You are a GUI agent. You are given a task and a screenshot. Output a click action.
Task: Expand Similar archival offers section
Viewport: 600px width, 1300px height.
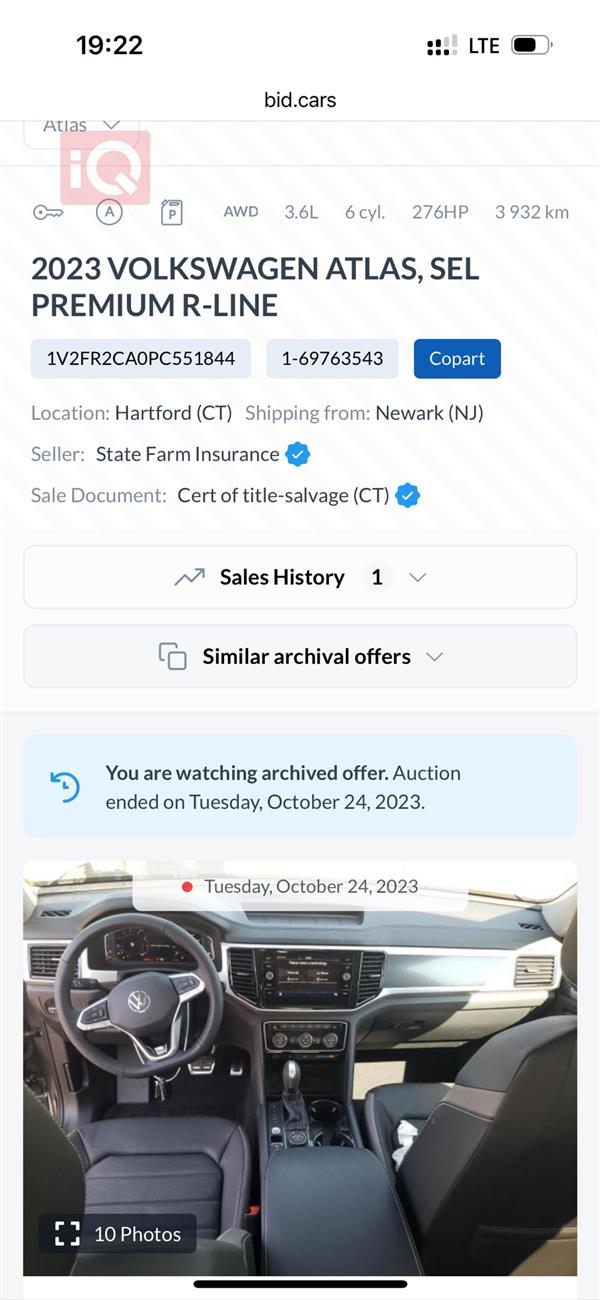[x=300, y=656]
